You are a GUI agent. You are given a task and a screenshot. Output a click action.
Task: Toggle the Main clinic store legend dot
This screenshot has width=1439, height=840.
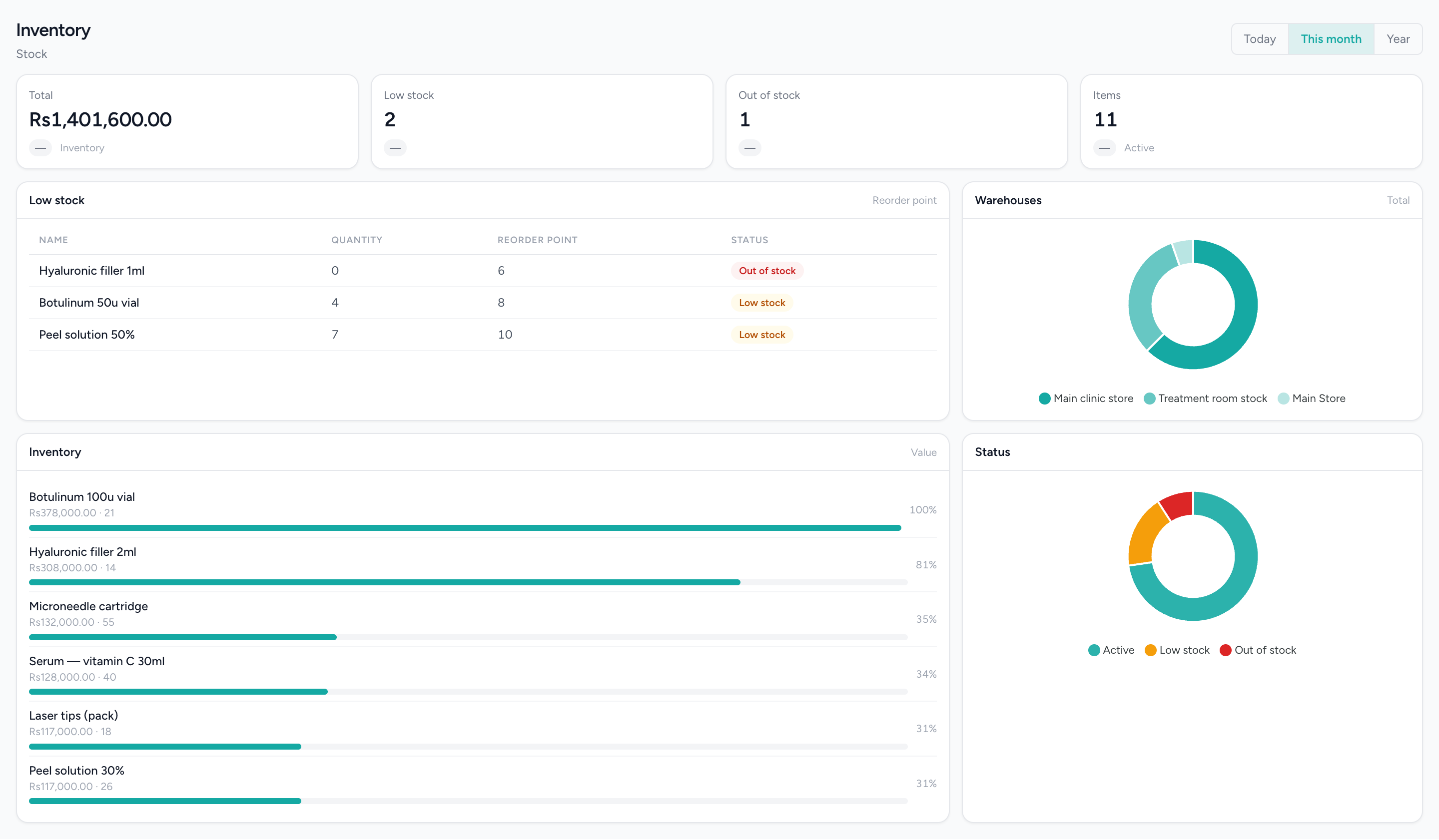[x=1044, y=399]
